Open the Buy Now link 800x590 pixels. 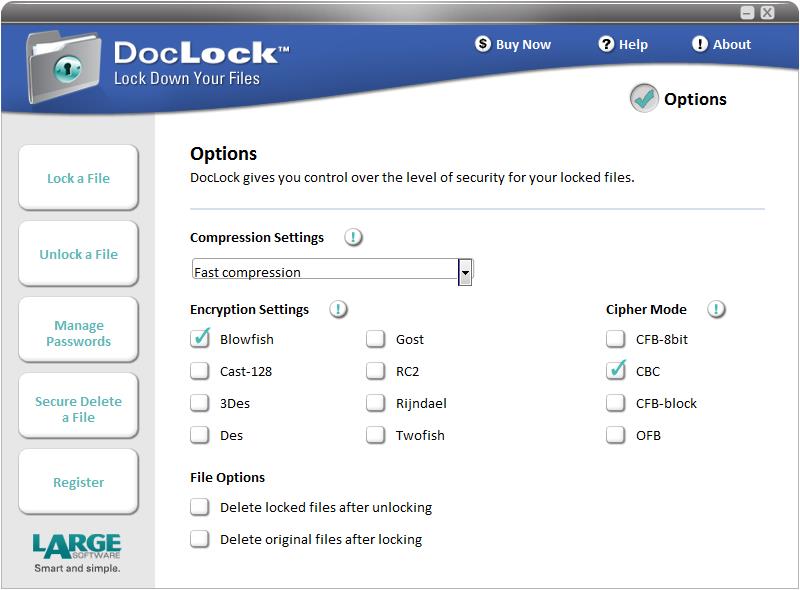[x=513, y=44]
